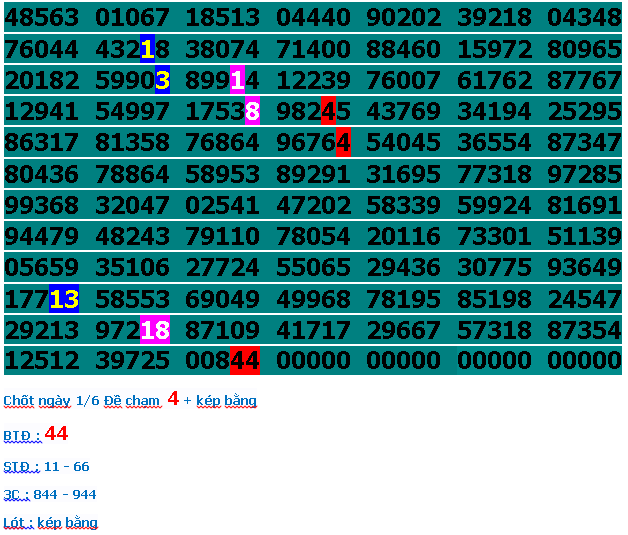Click the red highlighted 4 in 98245
628x535 pixels.
pos(328,112)
